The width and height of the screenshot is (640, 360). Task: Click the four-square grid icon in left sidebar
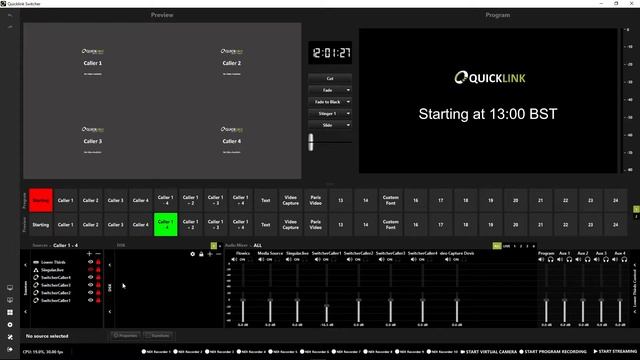tap(10, 312)
